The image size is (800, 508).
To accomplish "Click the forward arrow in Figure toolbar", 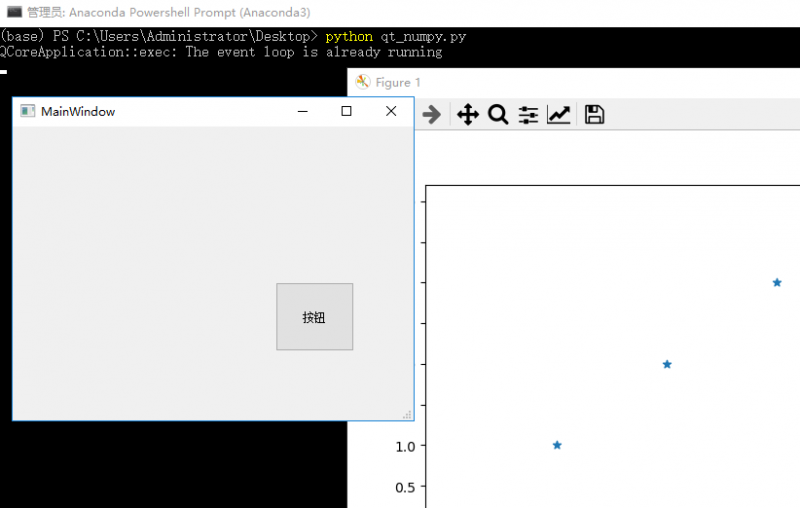I will pyautogui.click(x=431, y=115).
